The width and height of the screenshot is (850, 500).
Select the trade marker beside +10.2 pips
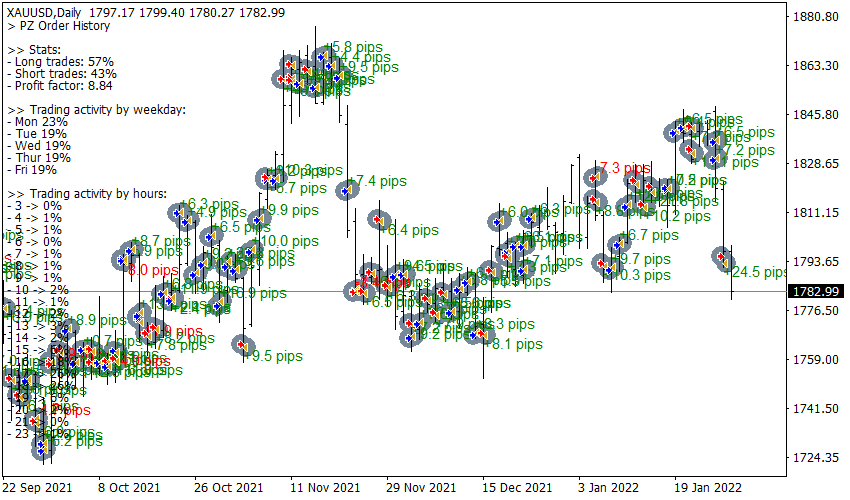coord(643,206)
